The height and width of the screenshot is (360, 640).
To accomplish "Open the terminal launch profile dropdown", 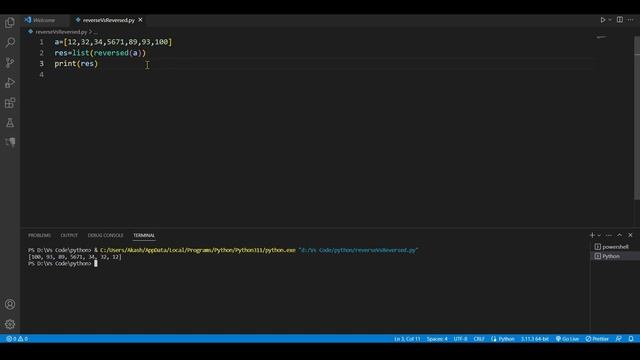I will click(599, 235).
